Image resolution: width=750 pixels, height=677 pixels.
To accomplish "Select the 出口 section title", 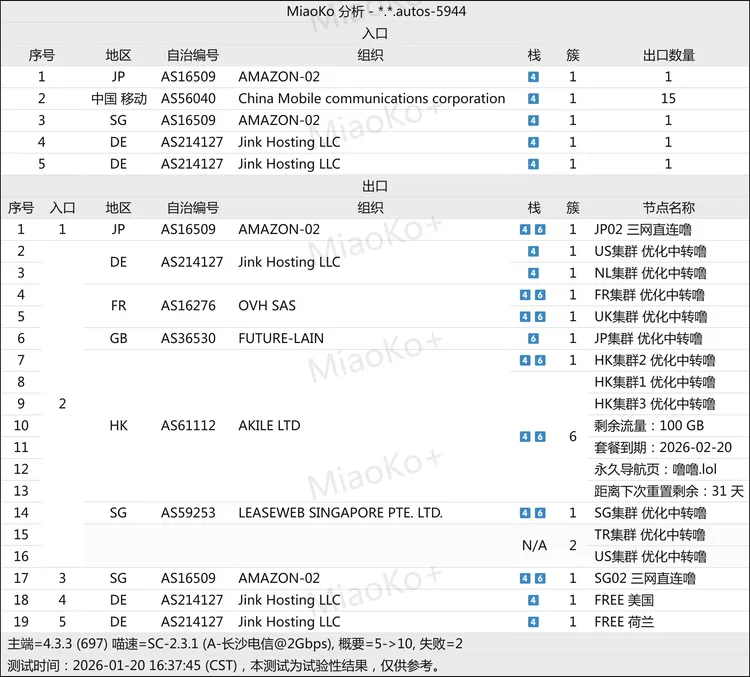I will pos(374,186).
